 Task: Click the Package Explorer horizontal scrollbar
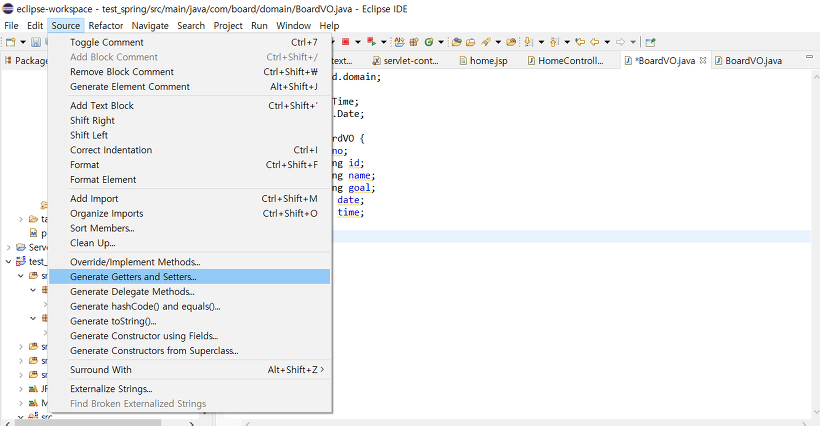[88, 422]
